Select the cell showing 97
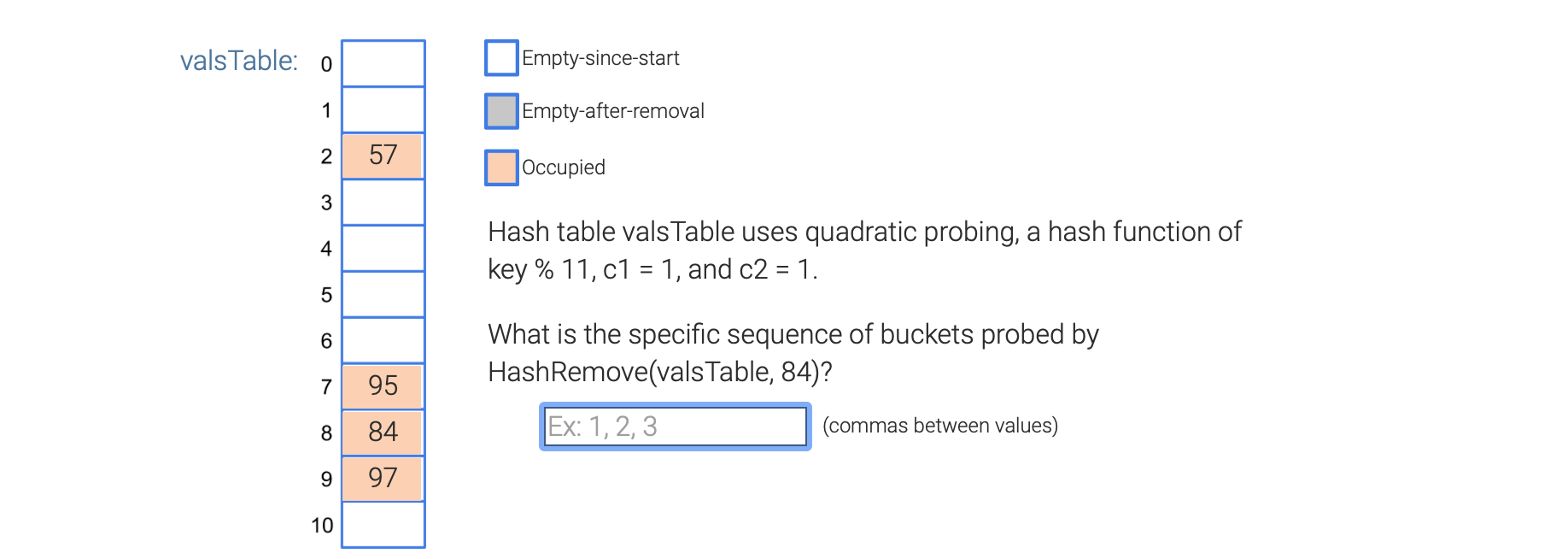 point(382,479)
